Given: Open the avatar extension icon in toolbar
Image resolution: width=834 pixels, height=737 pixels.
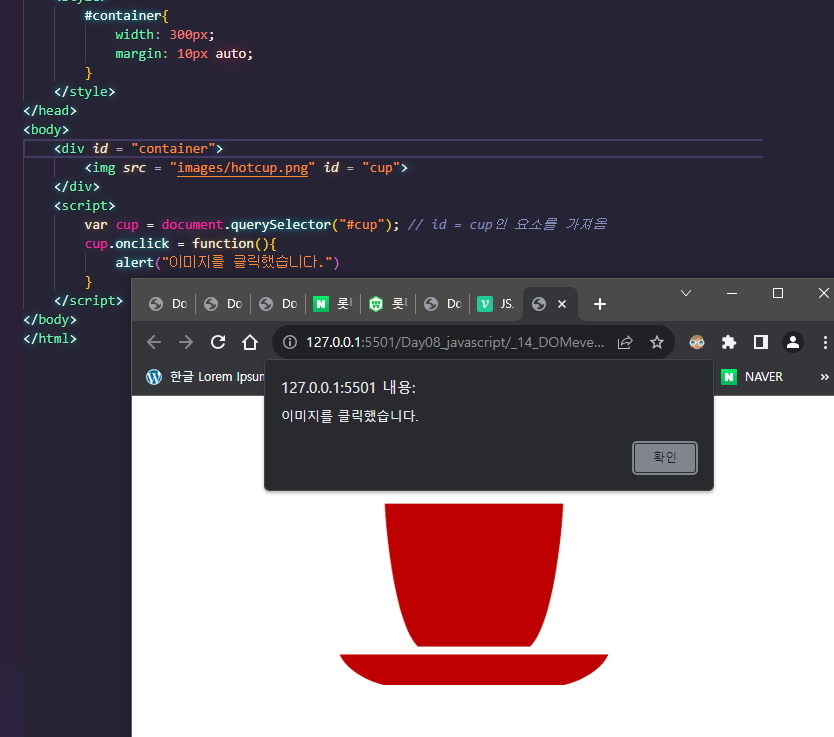Looking at the screenshot, I should click(x=697, y=342).
